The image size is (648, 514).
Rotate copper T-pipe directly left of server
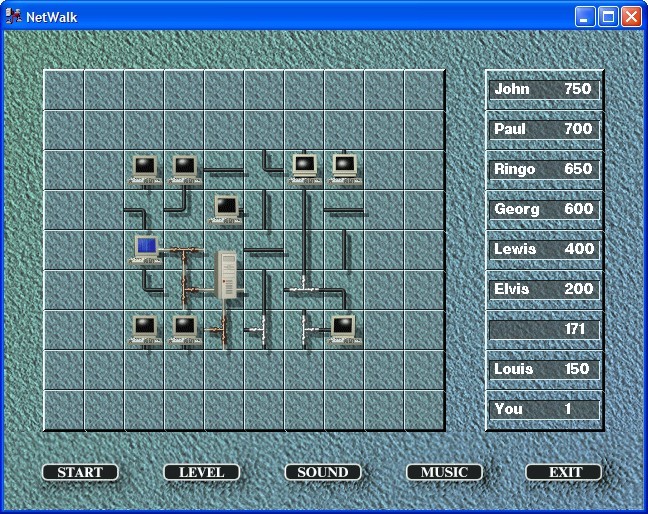coord(185,290)
